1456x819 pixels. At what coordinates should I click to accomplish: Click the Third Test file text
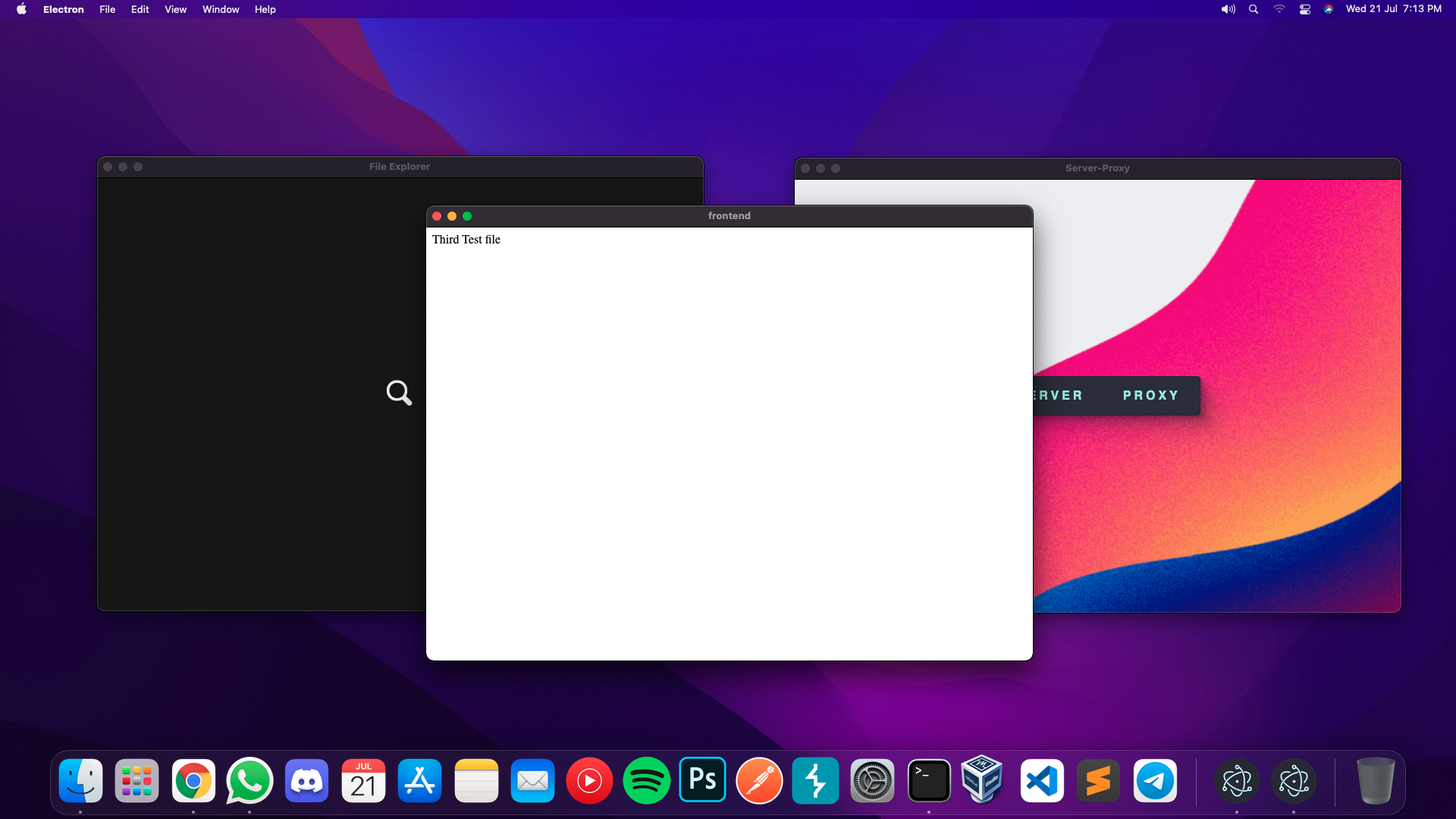[x=466, y=240]
